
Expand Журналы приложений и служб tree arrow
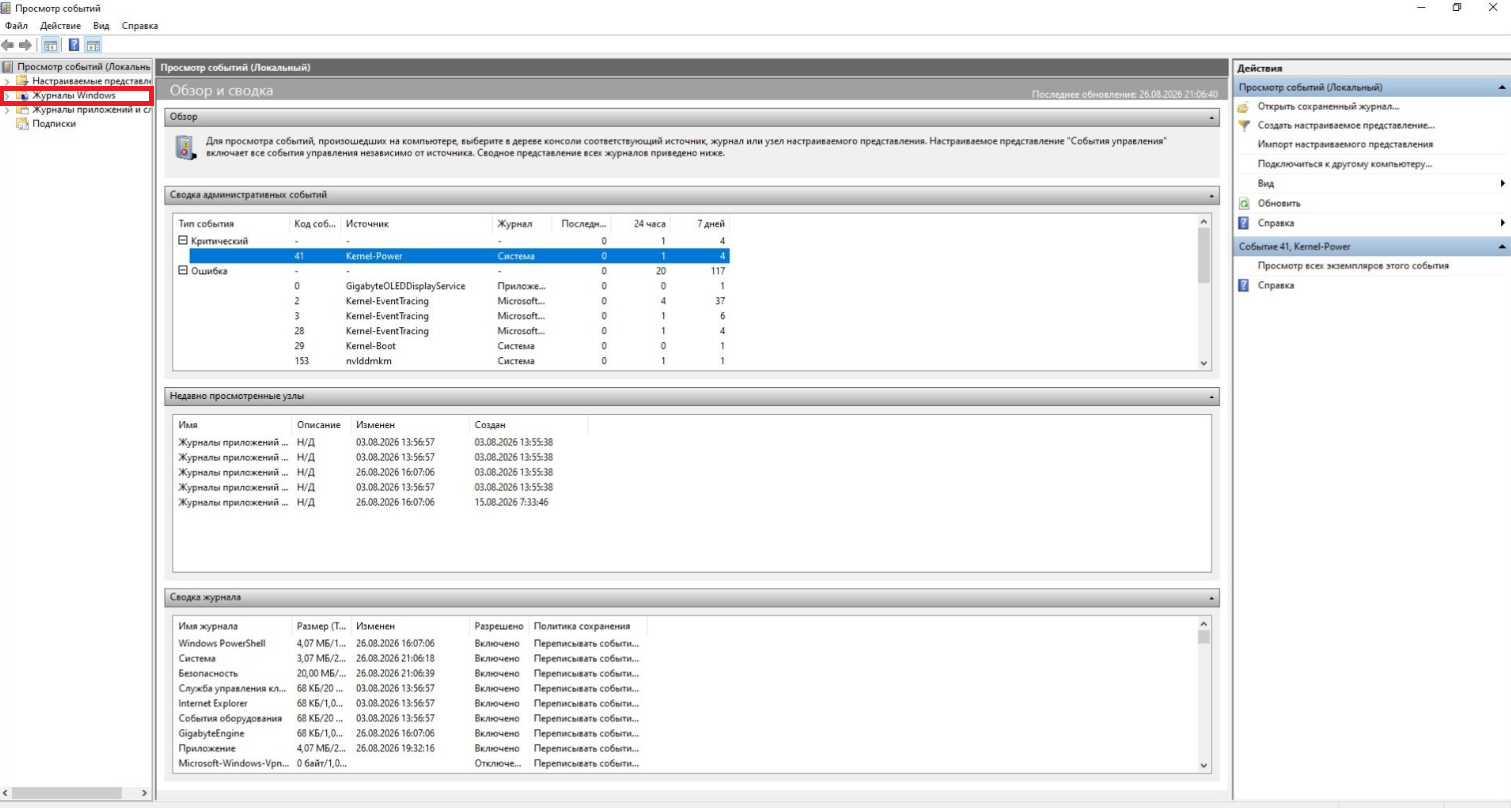tap(7, 110)
